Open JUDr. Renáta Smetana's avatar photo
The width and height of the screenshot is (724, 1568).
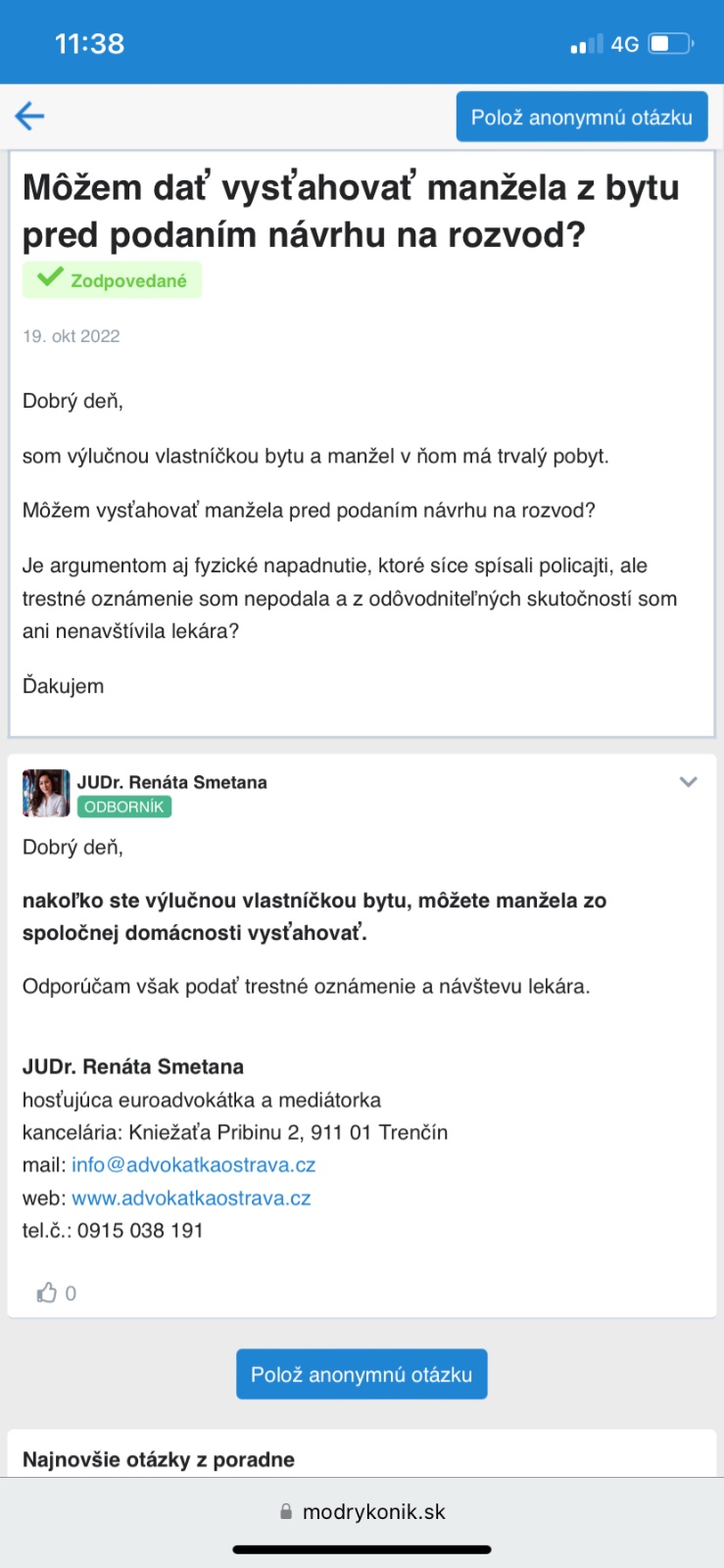[46, 794]
